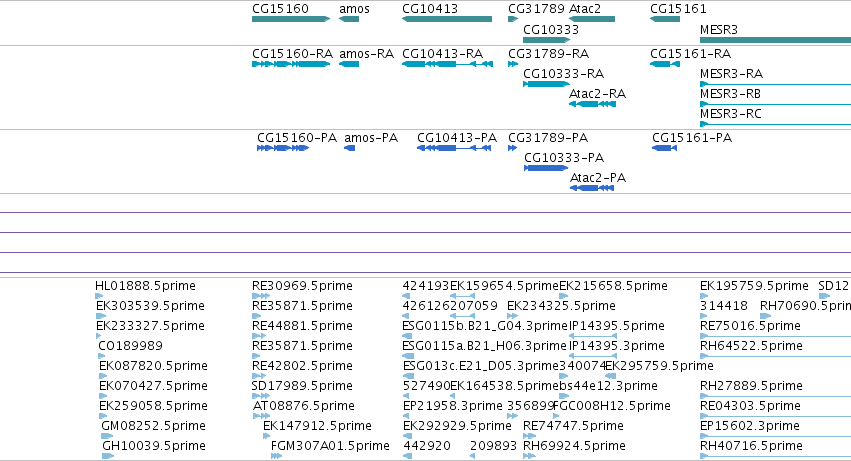Click the CG10333-PA protein label
851x461 pixels.
[x=564, y=158]
